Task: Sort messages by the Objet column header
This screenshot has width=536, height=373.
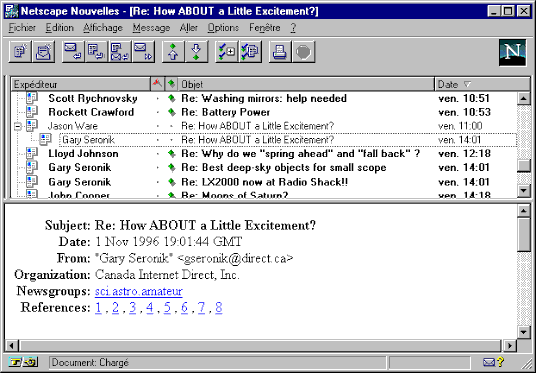Action: click(x=306, y=84)
